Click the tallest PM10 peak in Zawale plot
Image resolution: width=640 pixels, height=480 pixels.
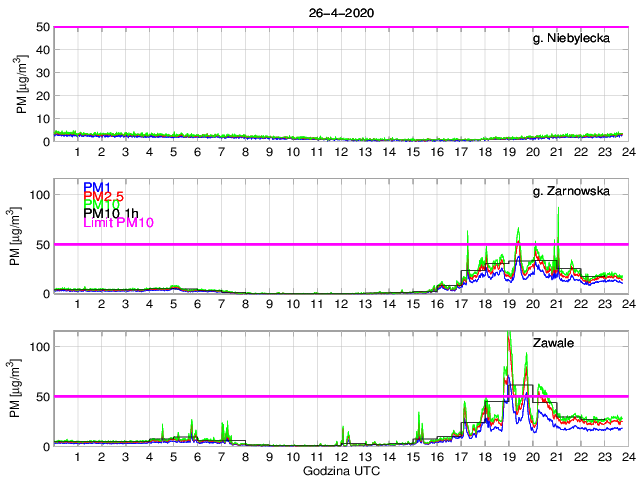pos(509,335)
